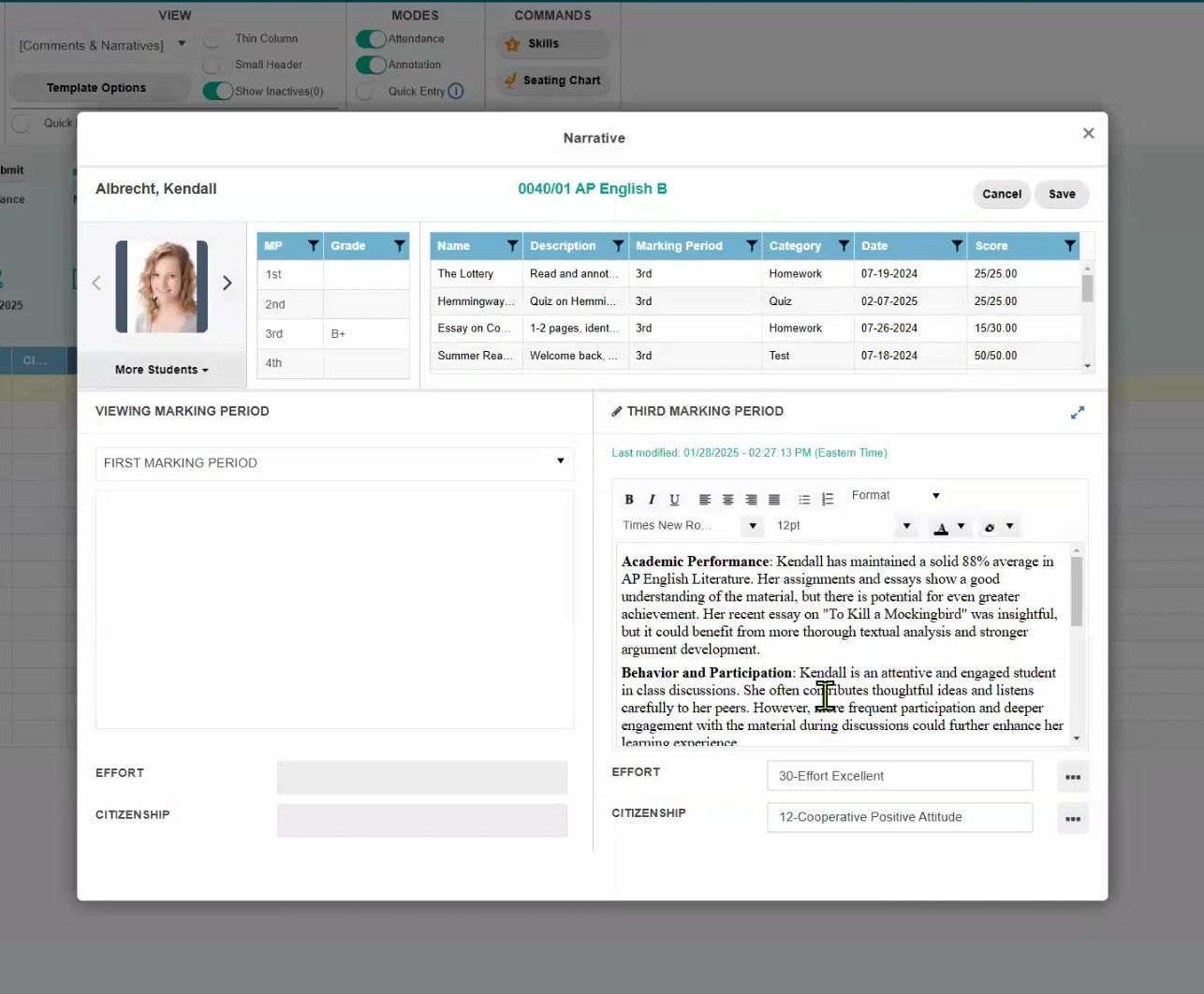Select 3rd marking period row
The height and width of the screenshot is (994, 1204).
[x=333, y=333]
